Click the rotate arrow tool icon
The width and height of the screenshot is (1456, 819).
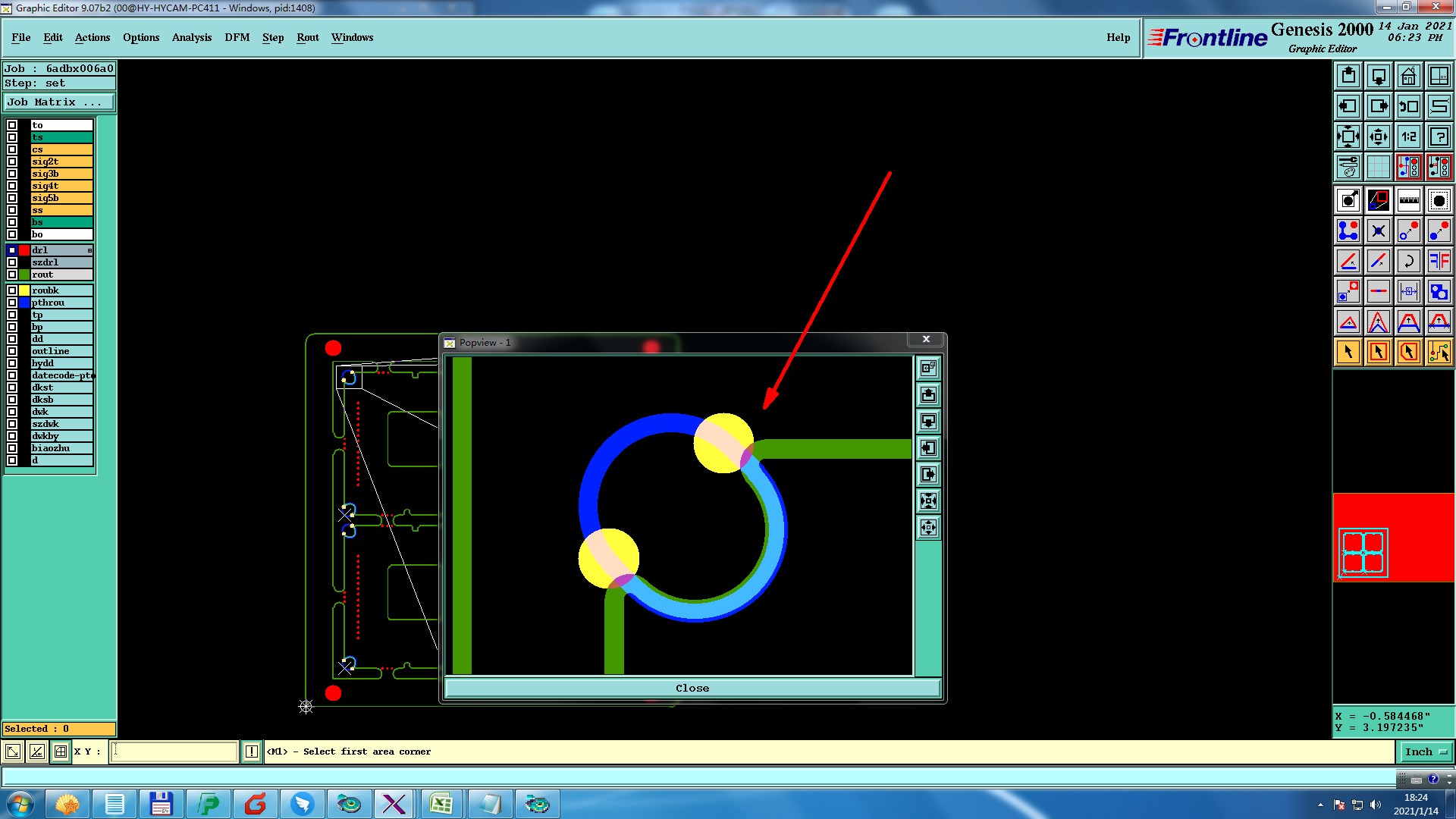pos(1408,262)
